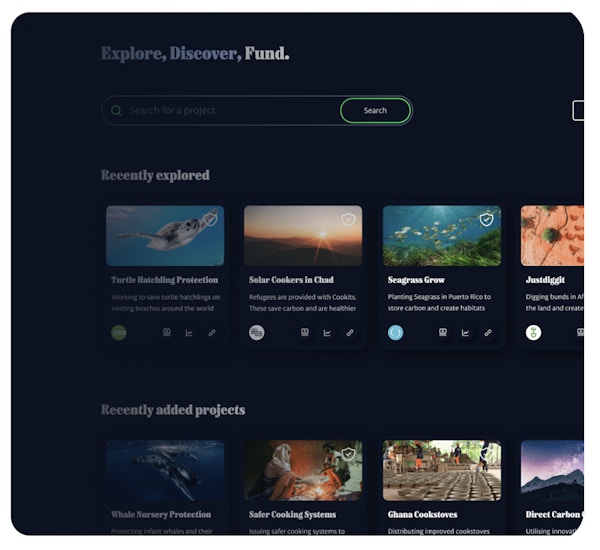The width and height of the screenshot is (600, 550).
Task: Click the link icon on Seagrass Grow
Action: (488, 333)
